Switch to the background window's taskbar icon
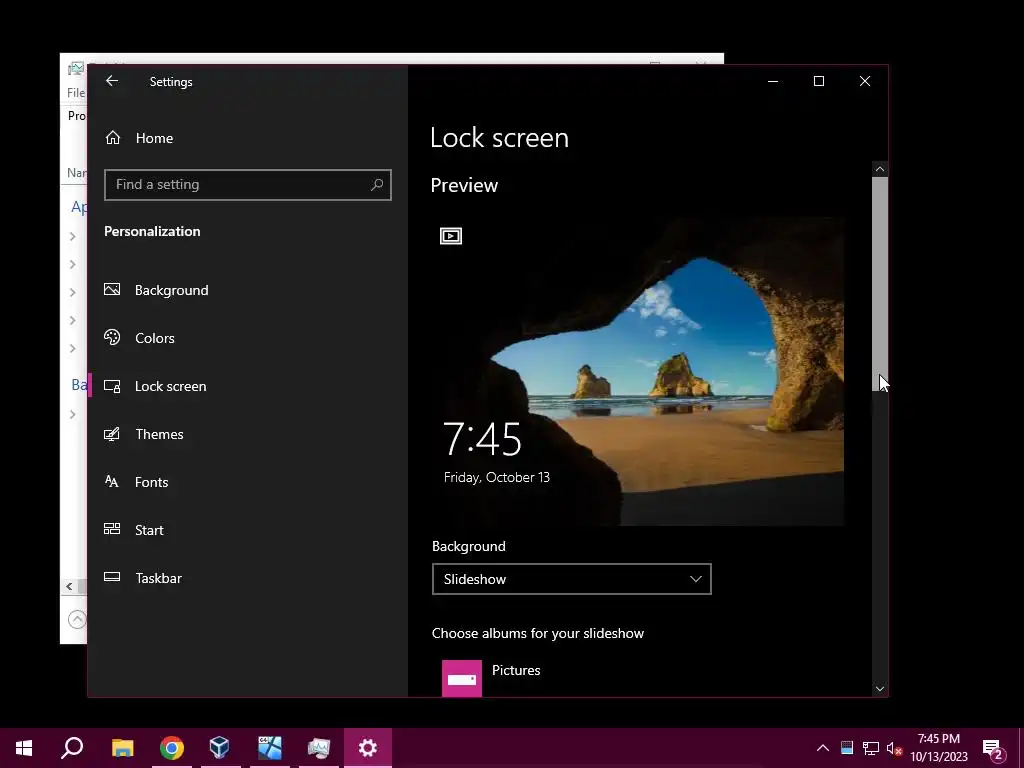 point(319,748)
